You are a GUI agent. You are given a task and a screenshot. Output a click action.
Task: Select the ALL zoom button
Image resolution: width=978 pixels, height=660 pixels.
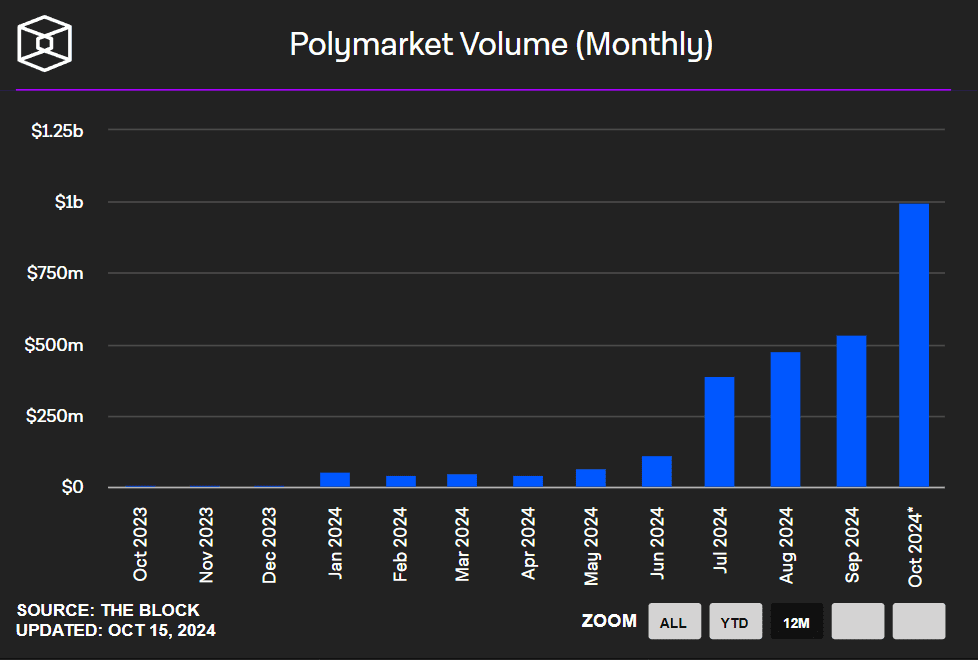674,621
